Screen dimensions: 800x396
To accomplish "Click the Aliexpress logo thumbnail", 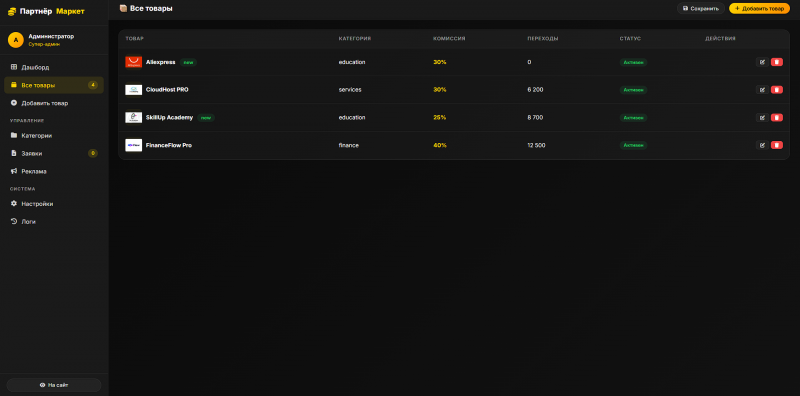I will pyautogui.click(x=134, y=62).
